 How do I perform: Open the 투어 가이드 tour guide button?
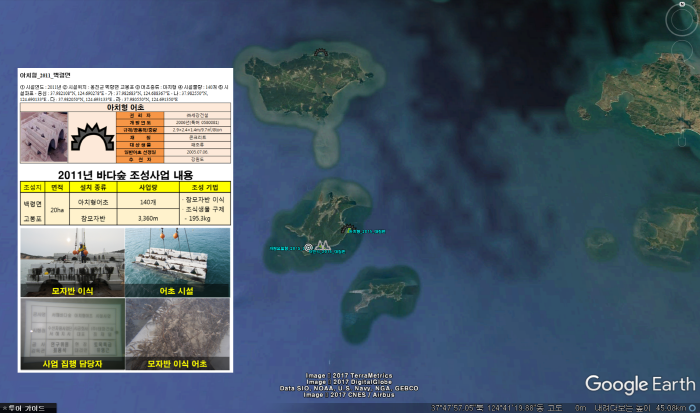29,408
